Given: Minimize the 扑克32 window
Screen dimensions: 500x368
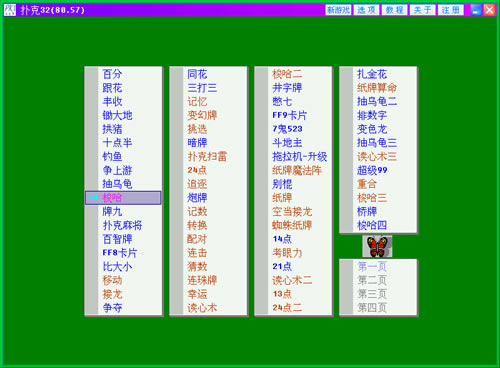Looking at the screenshot, I should tap(476, 10).
